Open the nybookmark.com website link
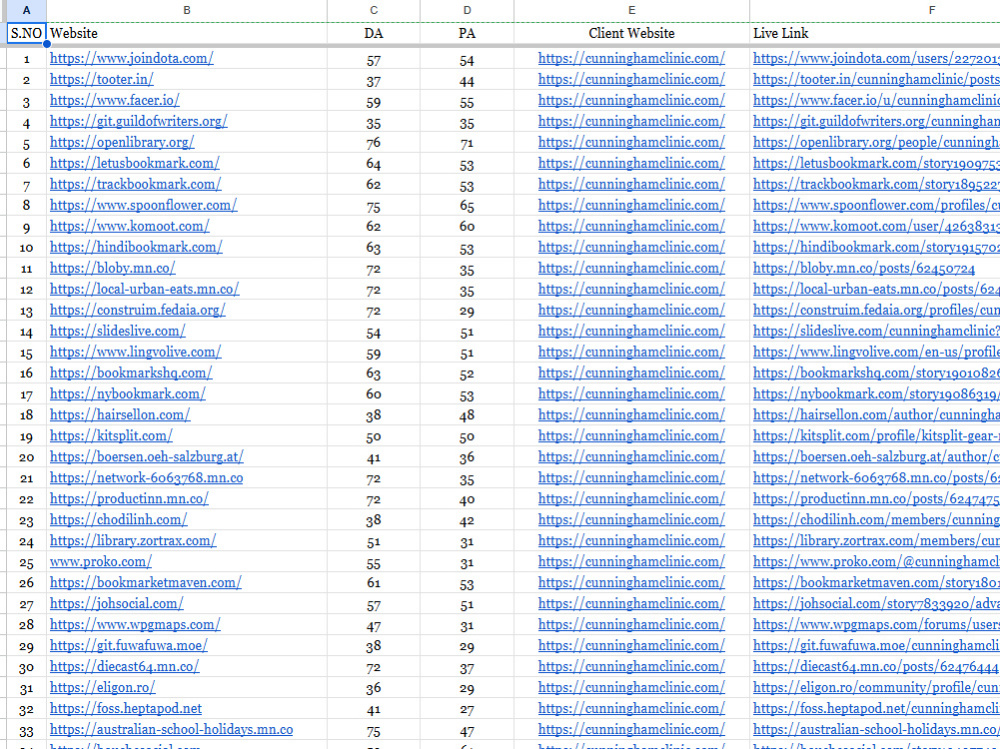 128,394
